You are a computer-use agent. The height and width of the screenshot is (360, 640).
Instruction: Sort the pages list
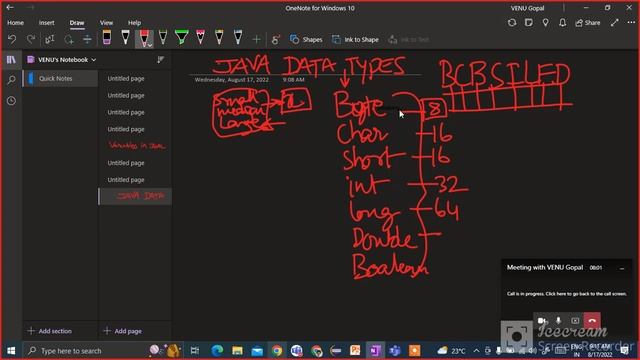(x=161, y=60)
